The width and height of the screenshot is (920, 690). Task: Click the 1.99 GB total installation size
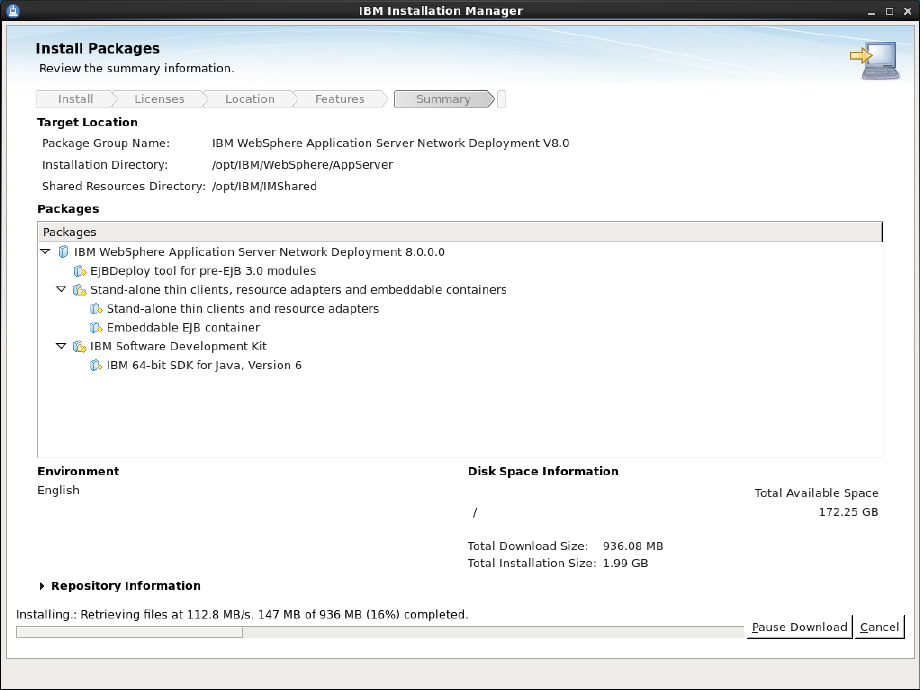[x=625, y=563]
